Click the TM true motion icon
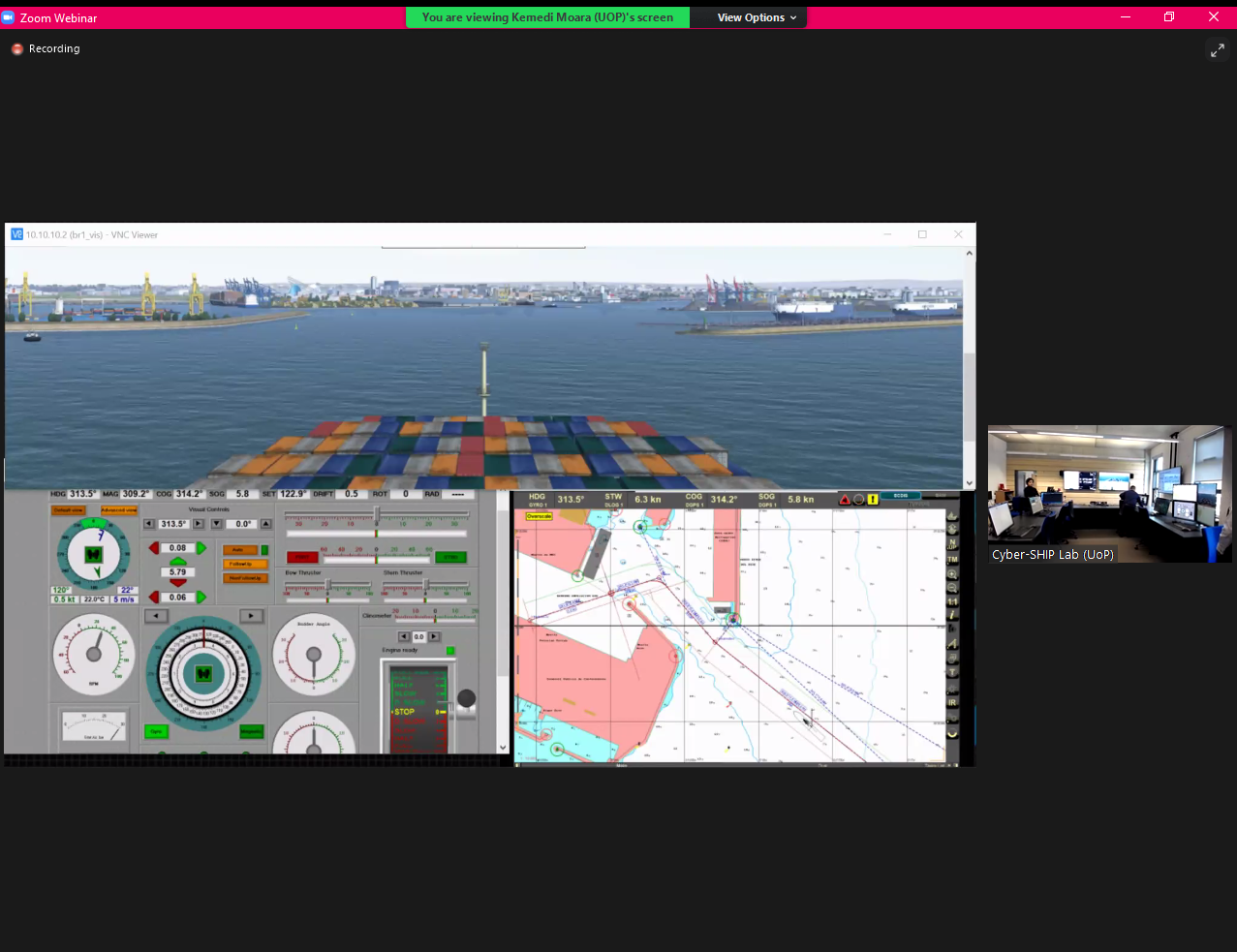The width and height of the screenshot is (1237, 952). point(952,560)
